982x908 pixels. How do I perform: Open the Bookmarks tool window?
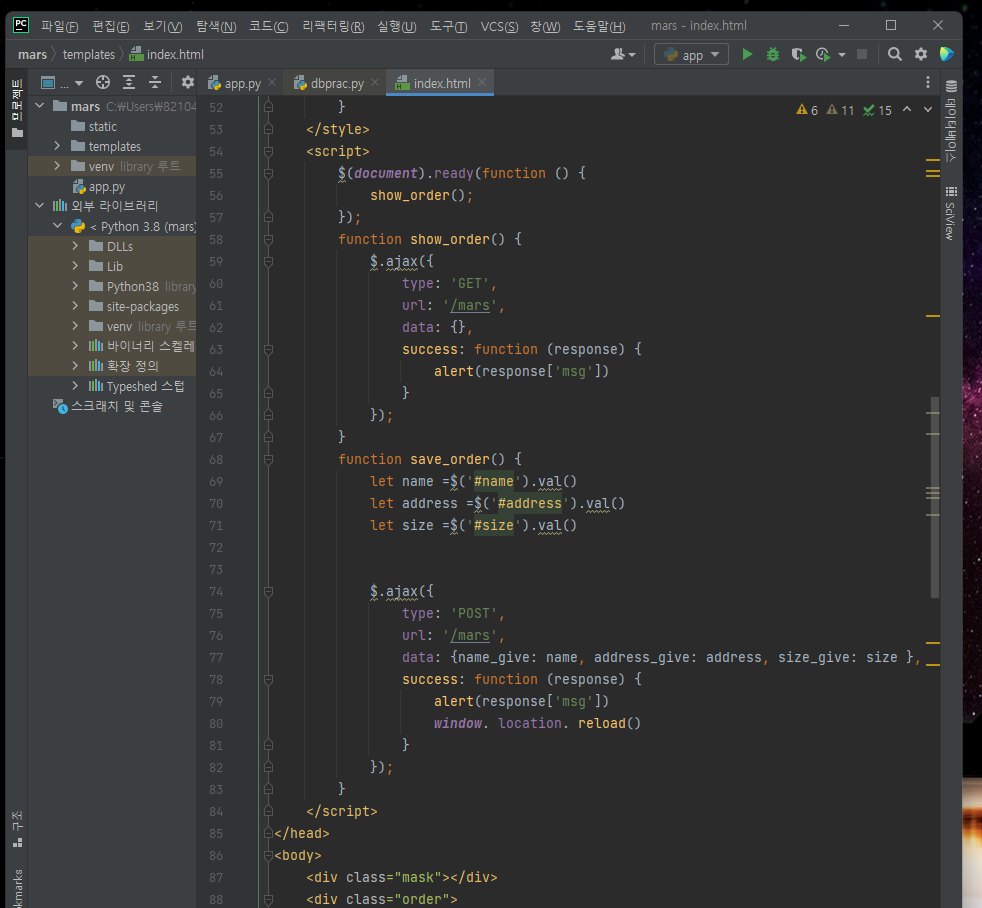click(x=18, y=888)
